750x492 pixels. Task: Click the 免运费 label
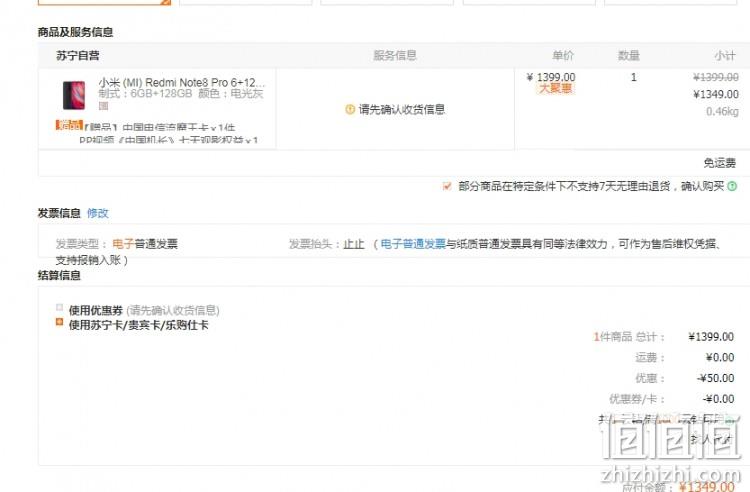719,163
